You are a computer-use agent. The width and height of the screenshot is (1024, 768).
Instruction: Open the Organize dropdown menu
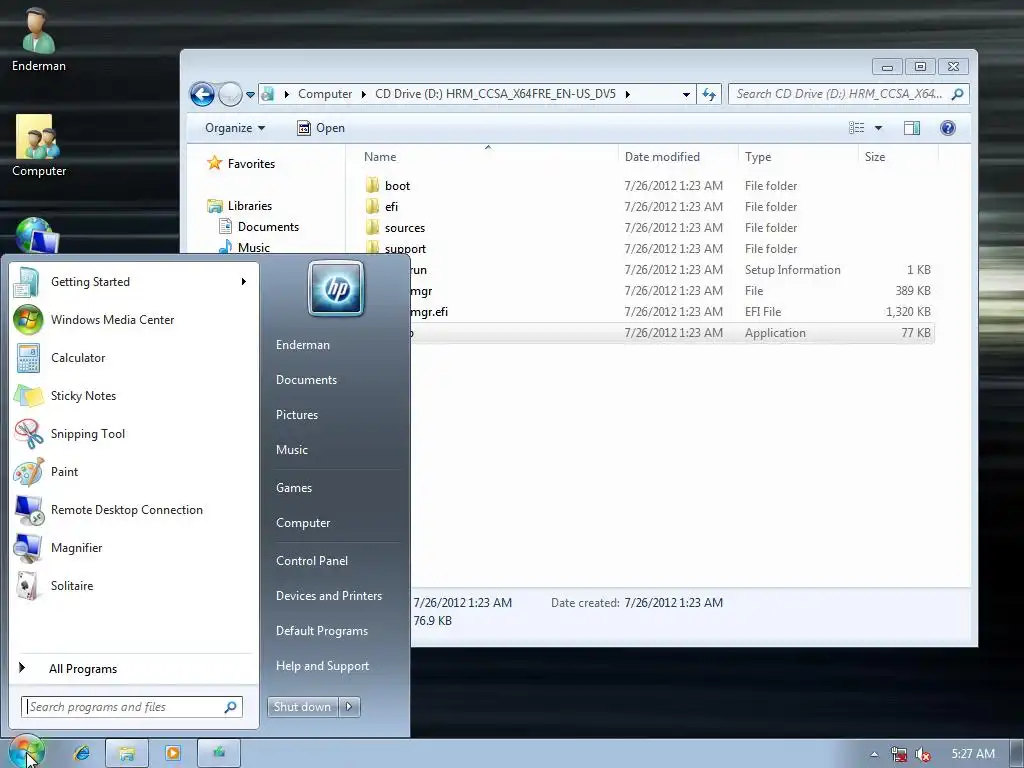pyautogui.click(x=235, y=128)
